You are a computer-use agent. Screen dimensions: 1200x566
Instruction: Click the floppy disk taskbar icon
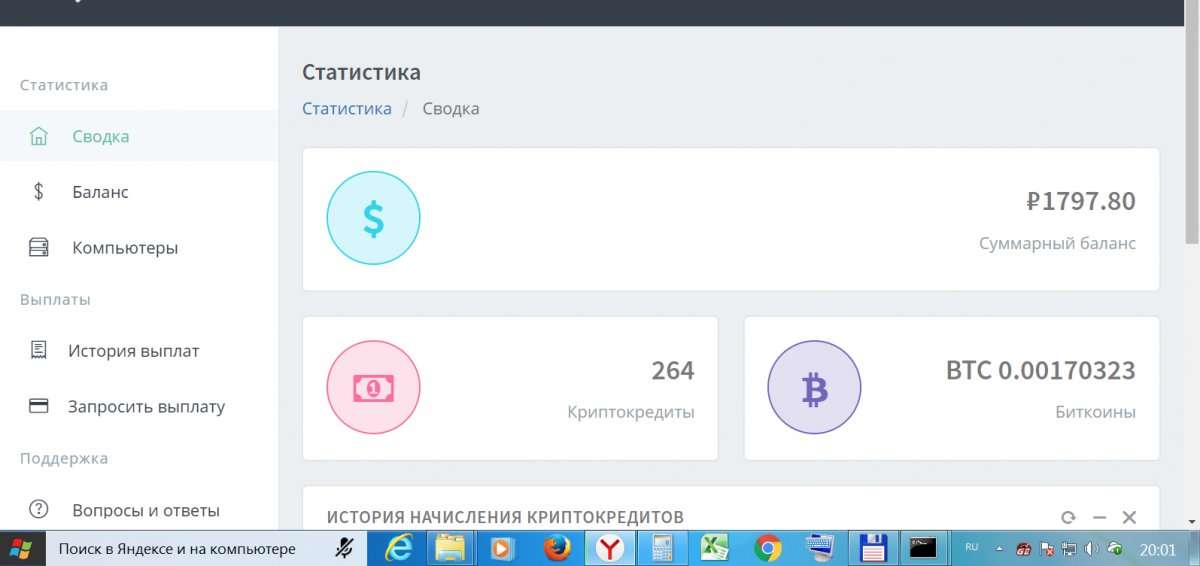pos(874,548)
